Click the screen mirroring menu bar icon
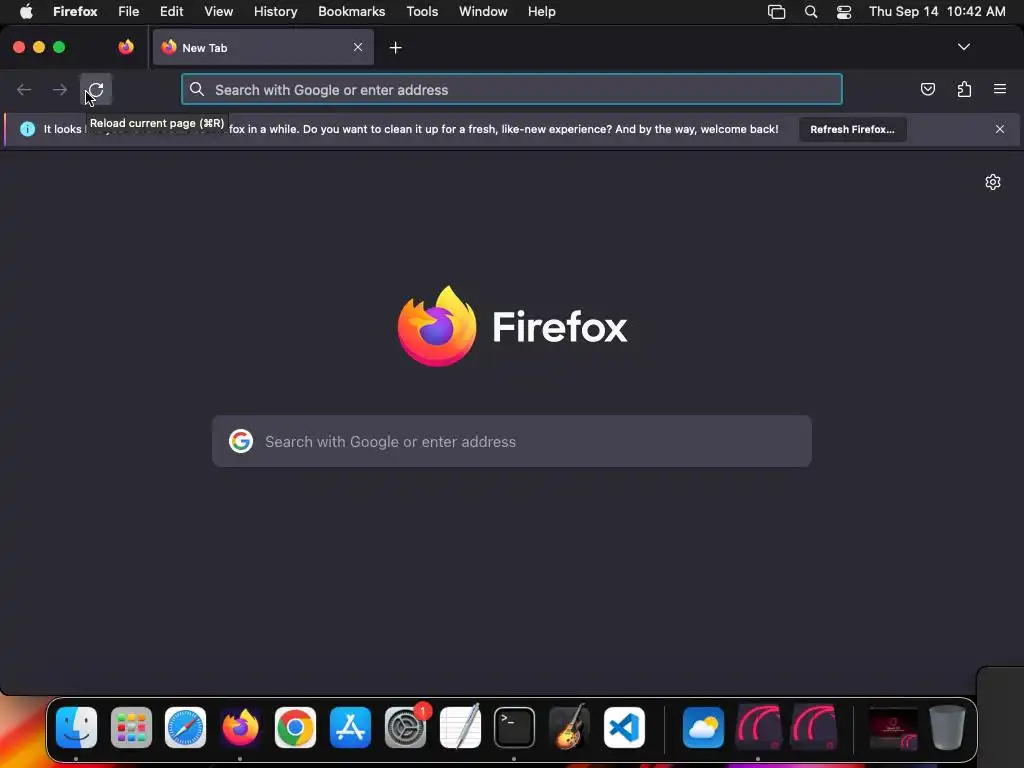 tap(776, 12)
